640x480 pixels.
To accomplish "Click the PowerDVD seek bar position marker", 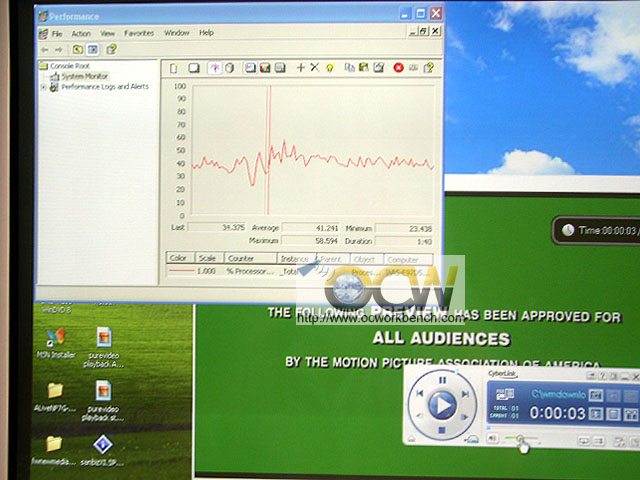I will 489,427.
